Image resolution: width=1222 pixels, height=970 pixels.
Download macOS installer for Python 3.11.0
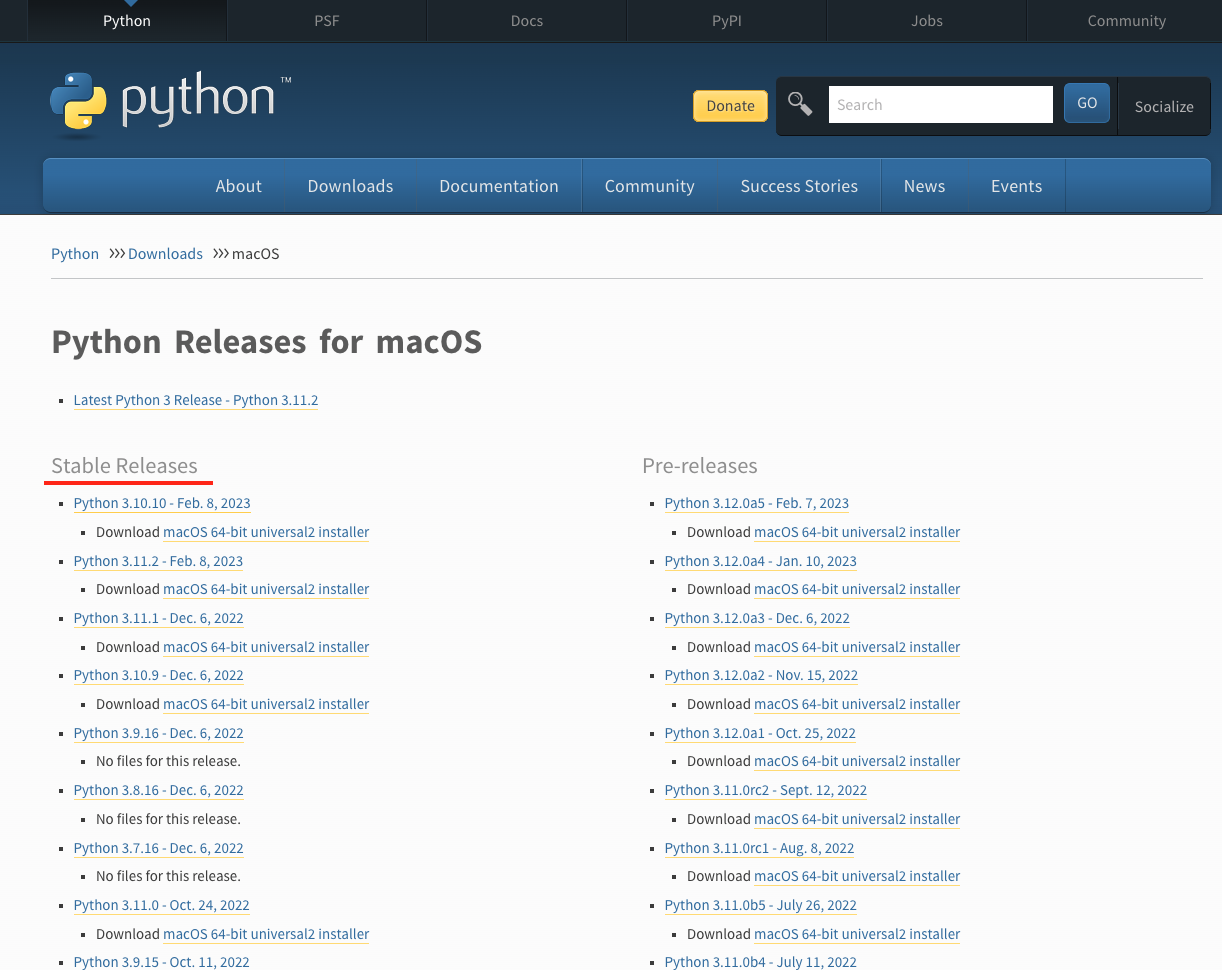[x=266, y=934]
